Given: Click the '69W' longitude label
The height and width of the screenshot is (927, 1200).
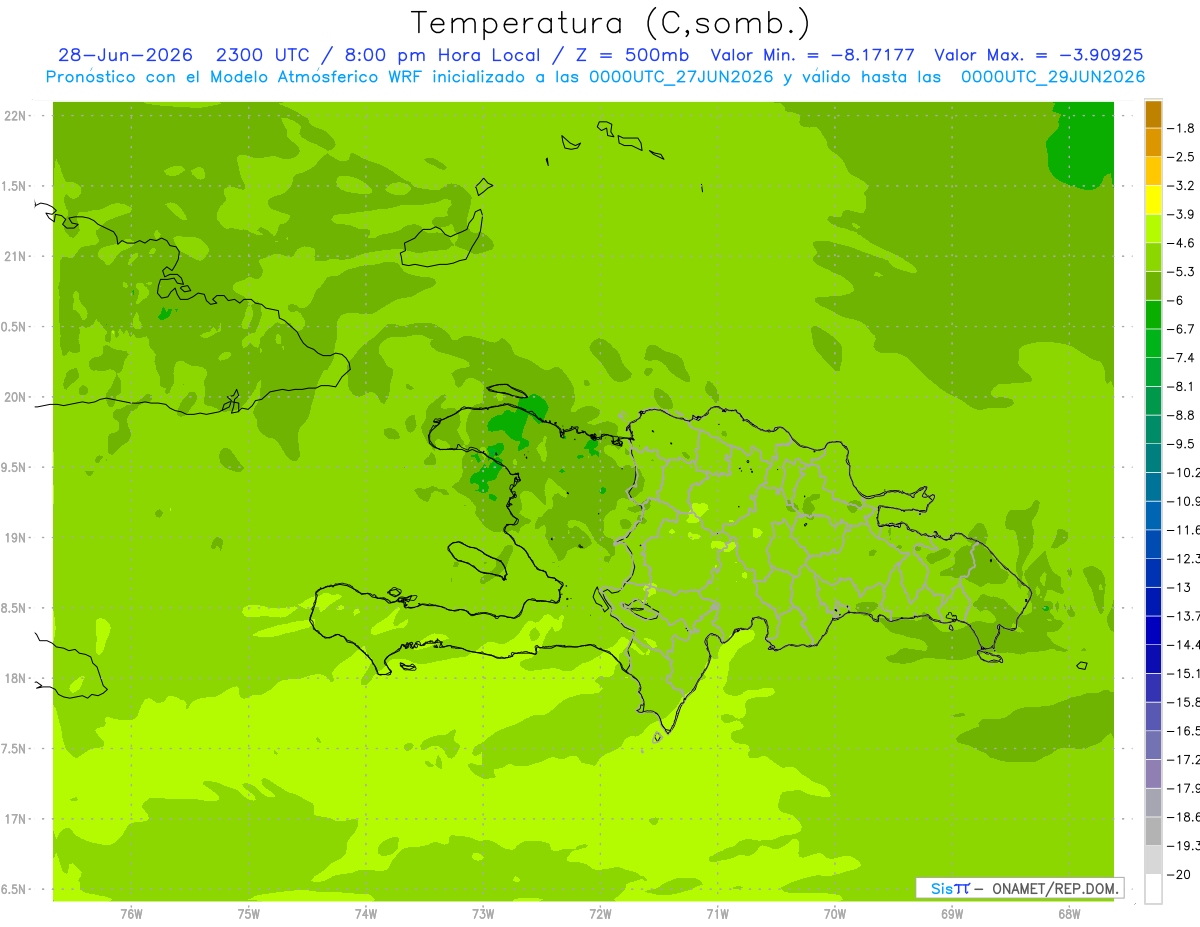Looking at the screenshot, I should (x=952, y=914).
